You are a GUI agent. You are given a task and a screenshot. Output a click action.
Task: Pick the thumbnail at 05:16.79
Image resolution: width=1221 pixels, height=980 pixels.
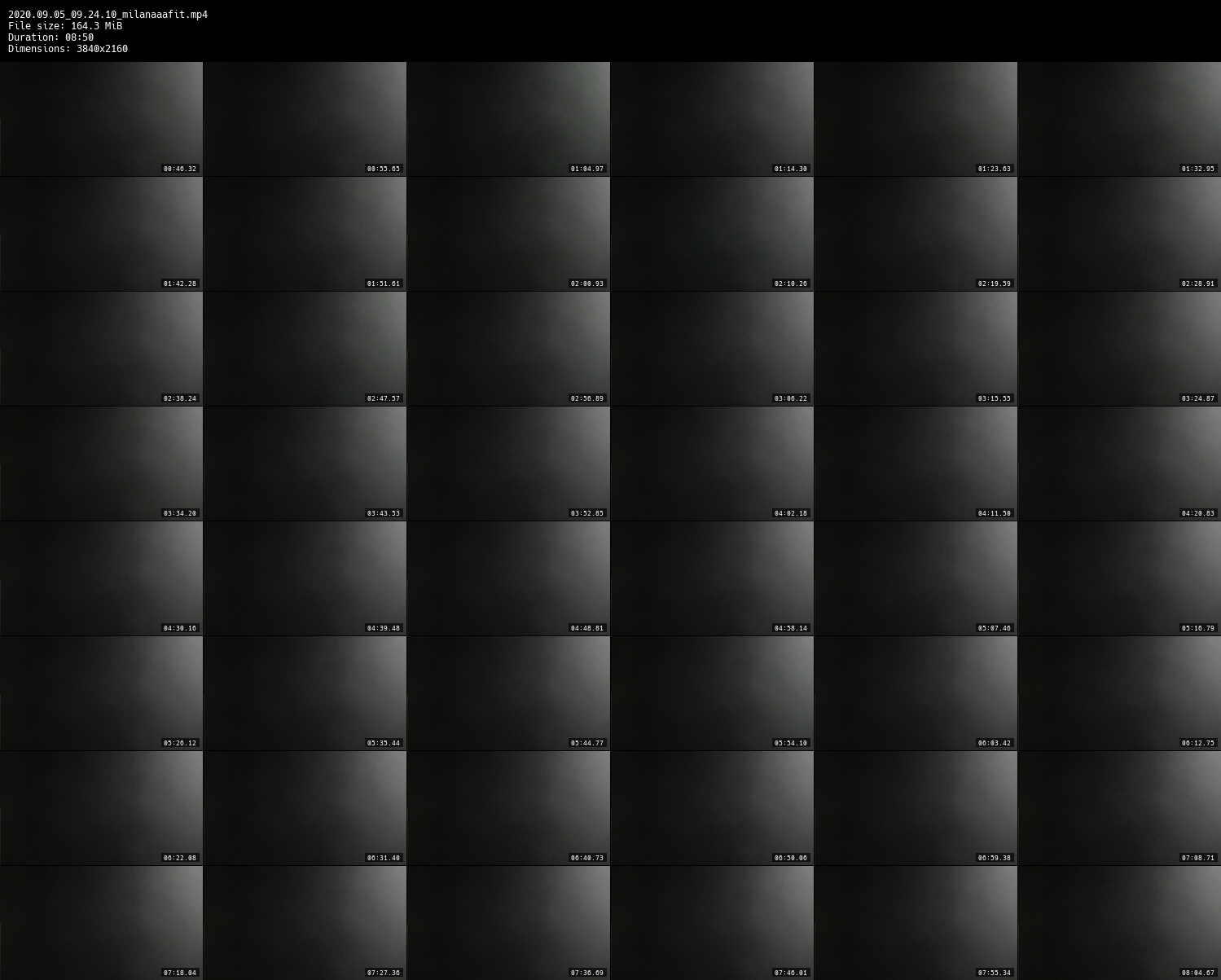click(x=1119, y=578)
